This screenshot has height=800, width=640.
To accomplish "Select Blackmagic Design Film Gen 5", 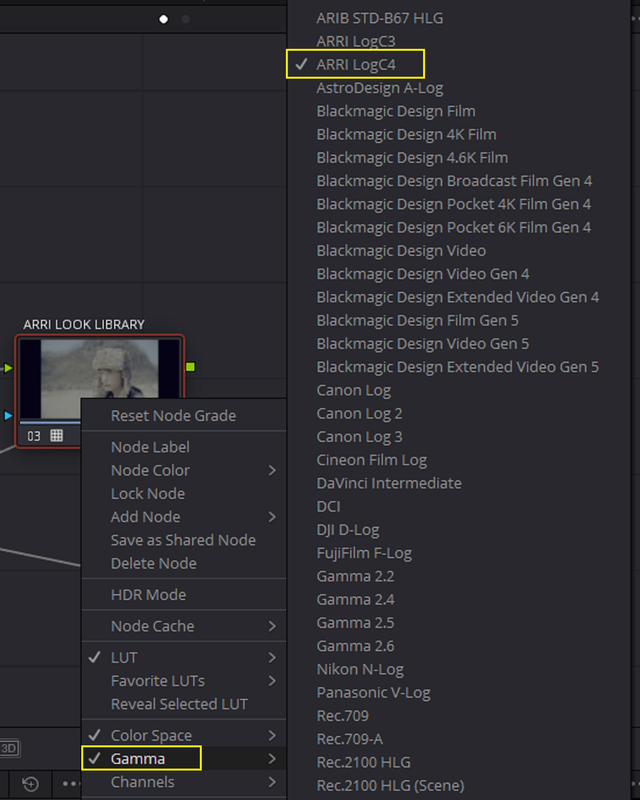I will point(417,320).
